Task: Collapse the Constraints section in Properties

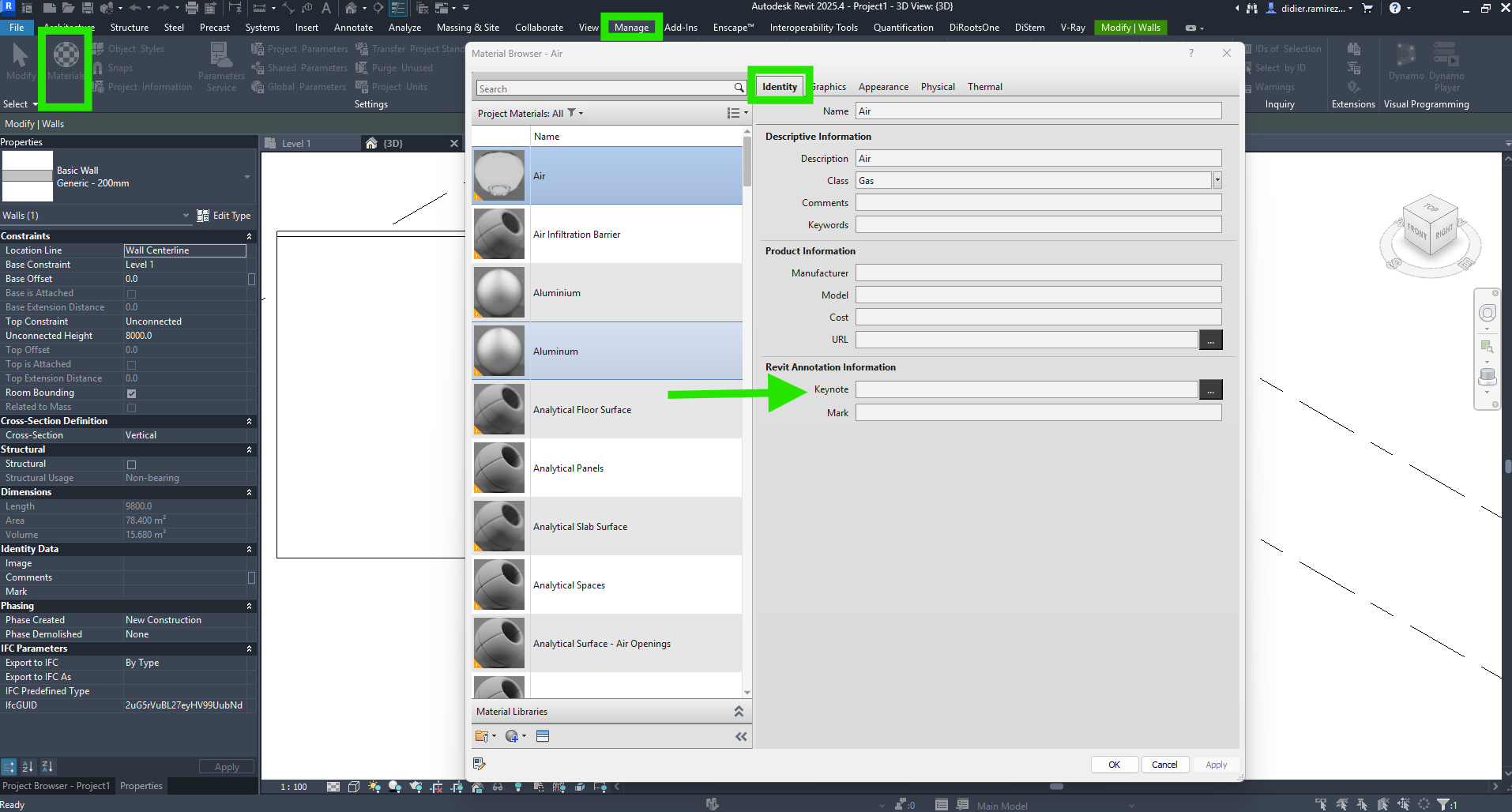Action: click(x=249, y=236)
